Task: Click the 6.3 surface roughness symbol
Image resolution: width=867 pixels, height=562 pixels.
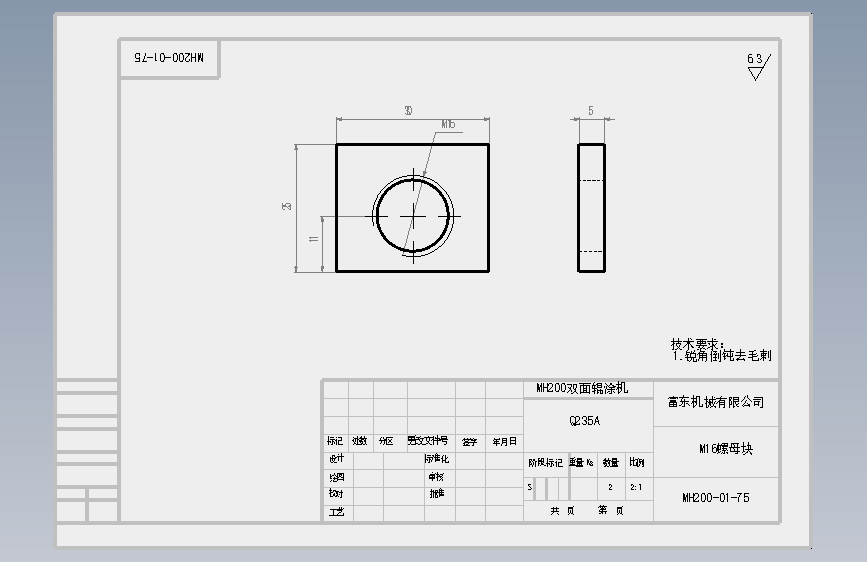Action: [x=759, y=66]
